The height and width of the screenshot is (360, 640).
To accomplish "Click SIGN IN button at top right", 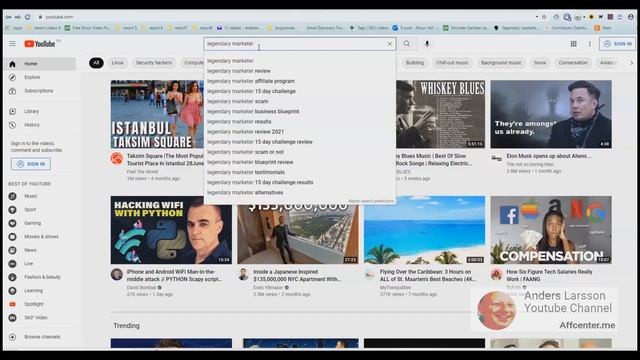I will click(x=617, y=44).
